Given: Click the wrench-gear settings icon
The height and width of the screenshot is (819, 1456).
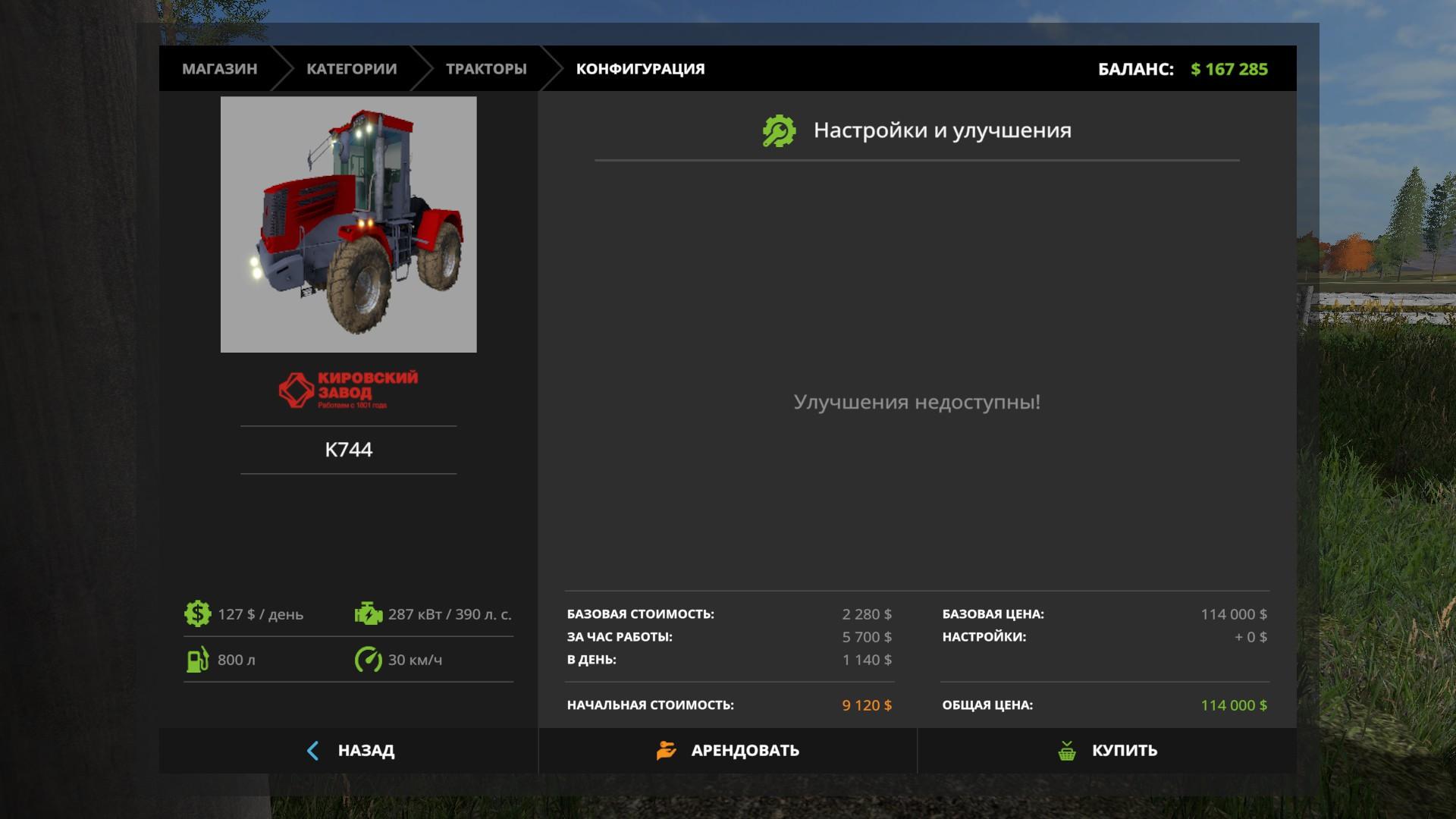Looking at the screenshot, I should (779, 131).
